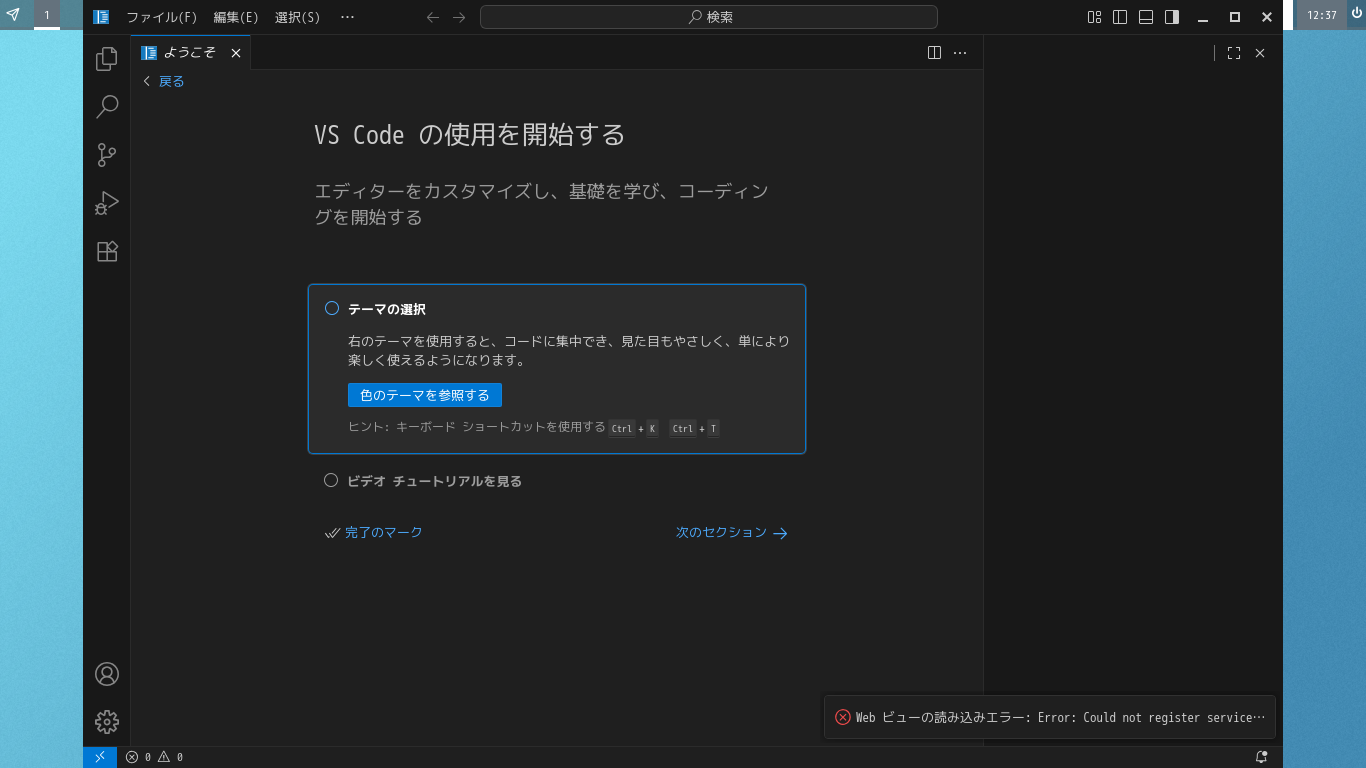Click the paper plane icon on desktop panel

coord(13,15)
